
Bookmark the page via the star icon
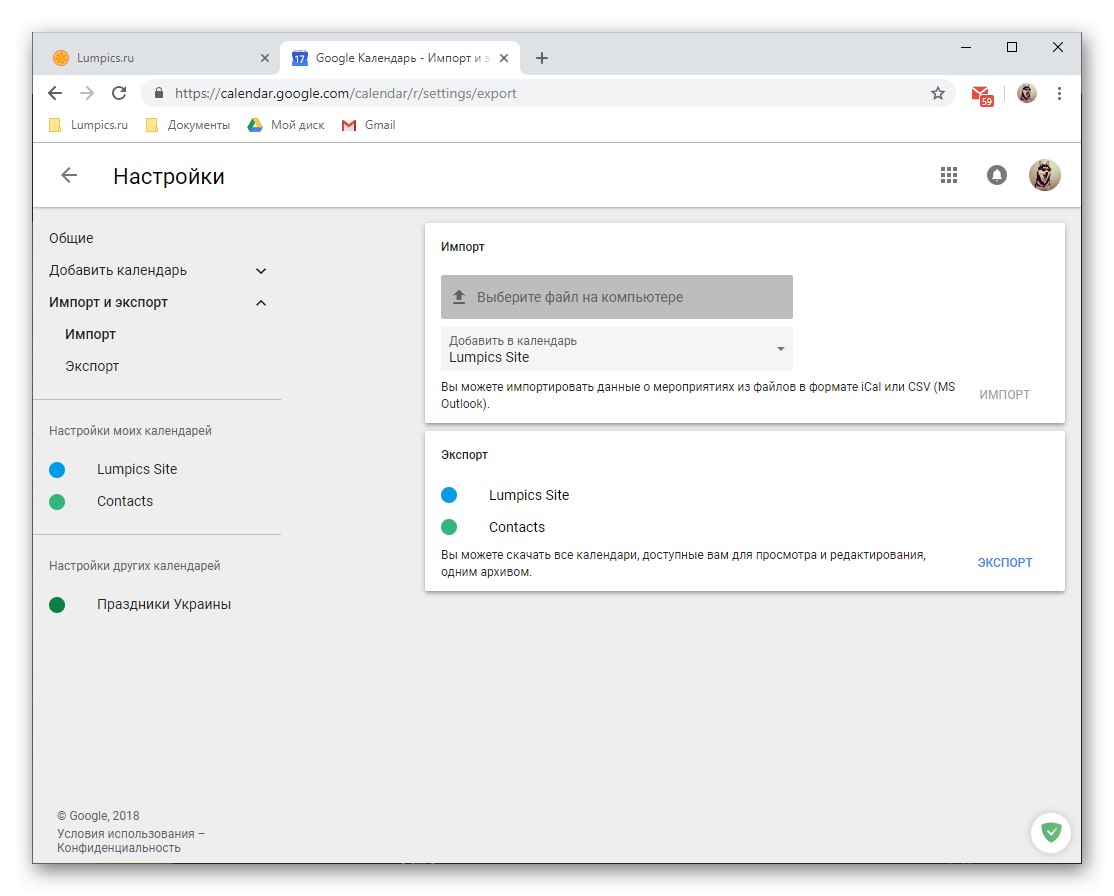pyautogui.click(x=937, y=92)
